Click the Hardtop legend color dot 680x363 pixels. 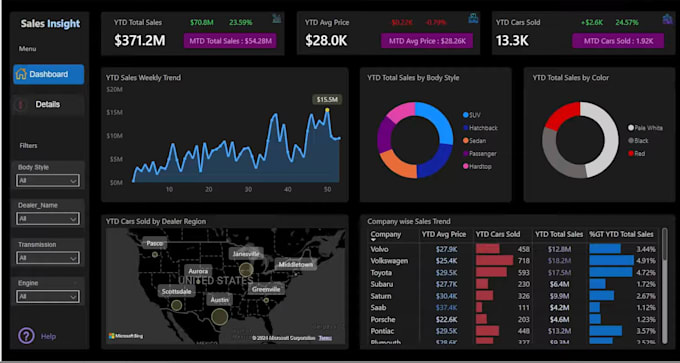pyautogui.click(x=466, y=166)
